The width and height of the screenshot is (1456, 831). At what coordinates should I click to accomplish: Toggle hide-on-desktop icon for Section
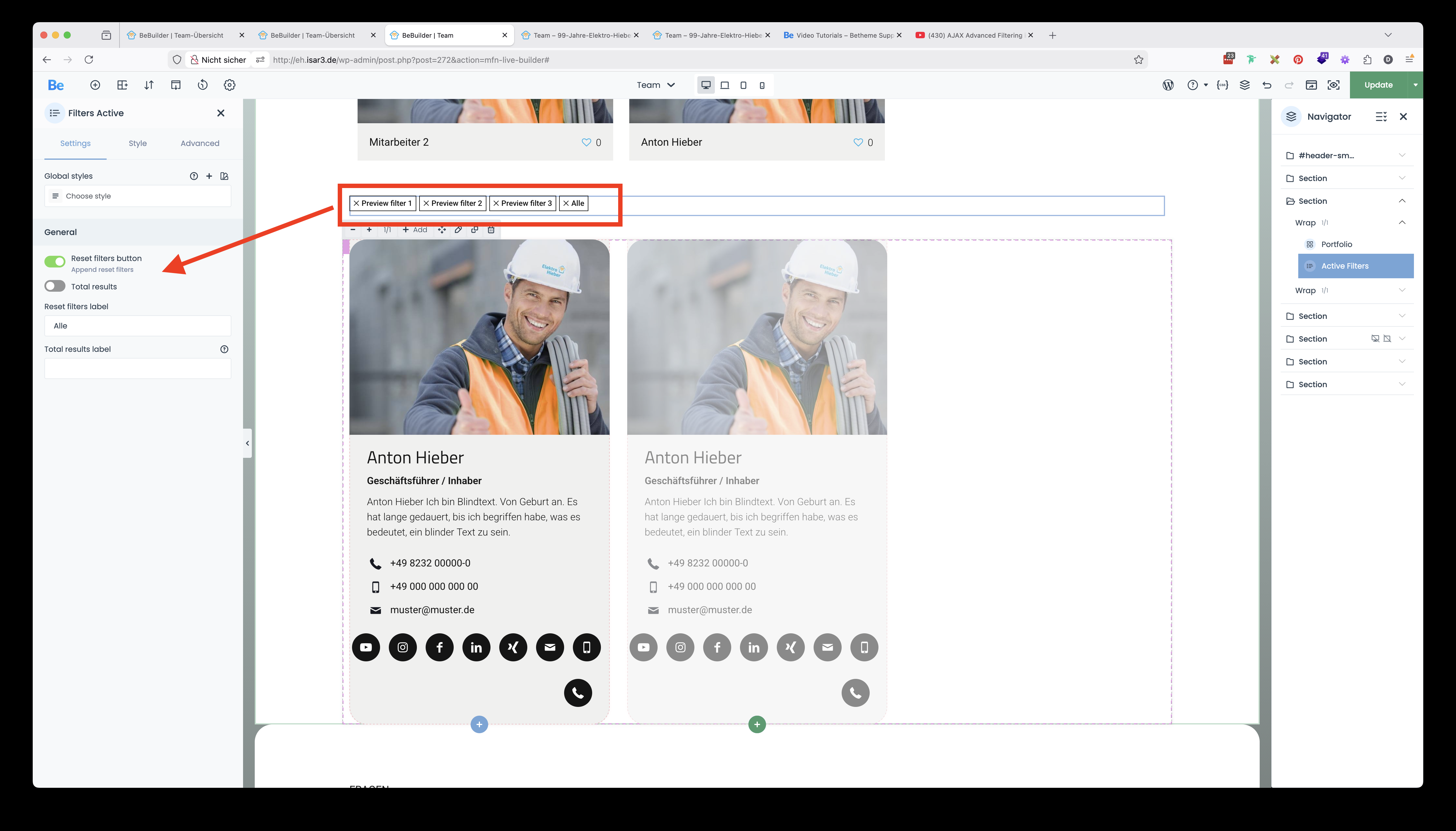[1375, 338]
